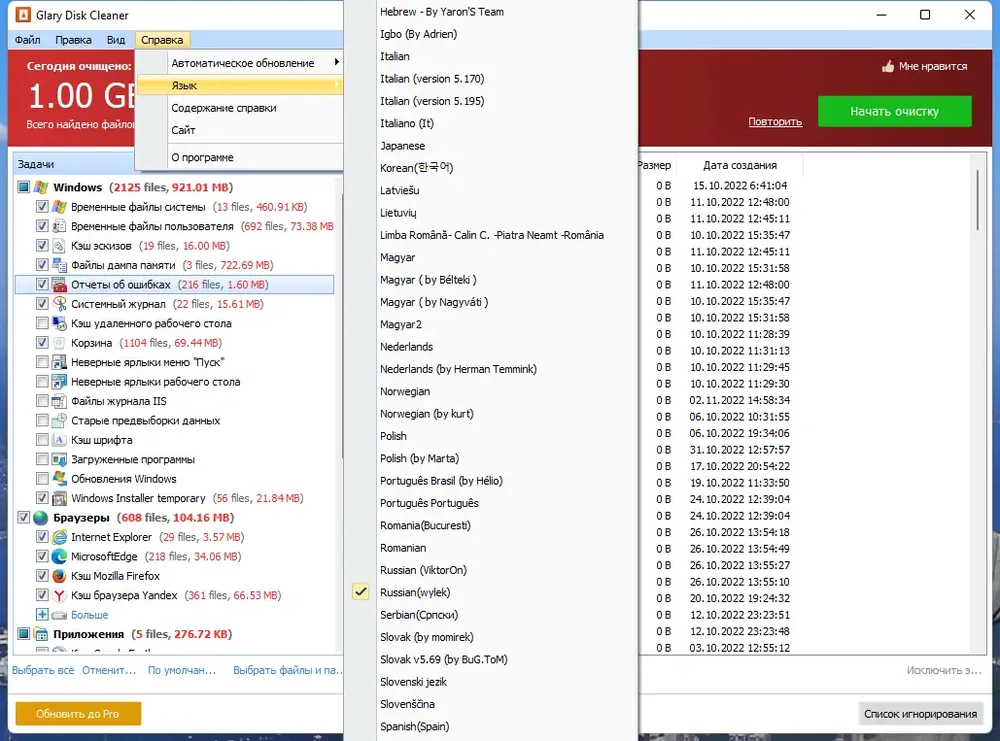Click the Отчеты об ошибках item icon
Image resolution: width=1000 pixels, height=741 pixels.
coord(59,284)
